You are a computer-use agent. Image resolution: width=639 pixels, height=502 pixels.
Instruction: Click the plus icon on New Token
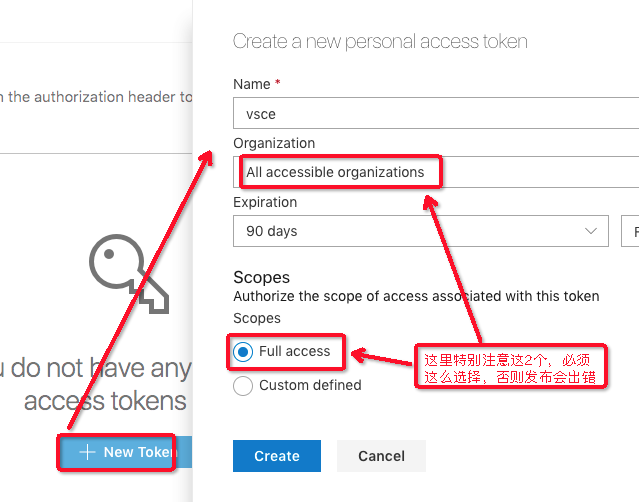(87, 453)
